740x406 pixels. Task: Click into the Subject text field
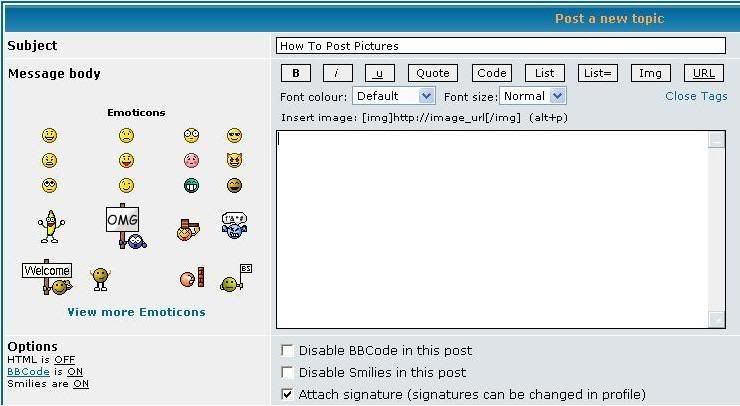[x=501, y=46]
